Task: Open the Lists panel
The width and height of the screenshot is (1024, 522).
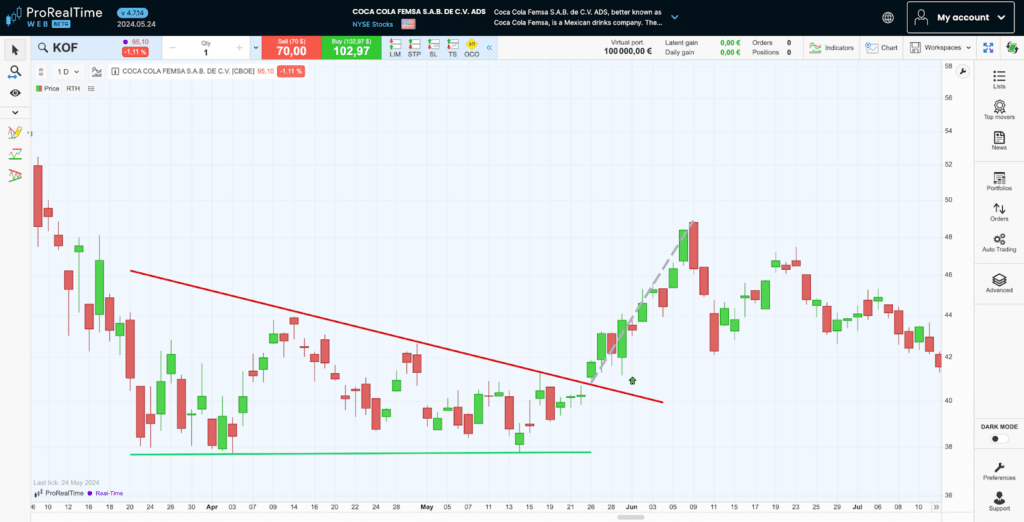Action: pos(999,79)
